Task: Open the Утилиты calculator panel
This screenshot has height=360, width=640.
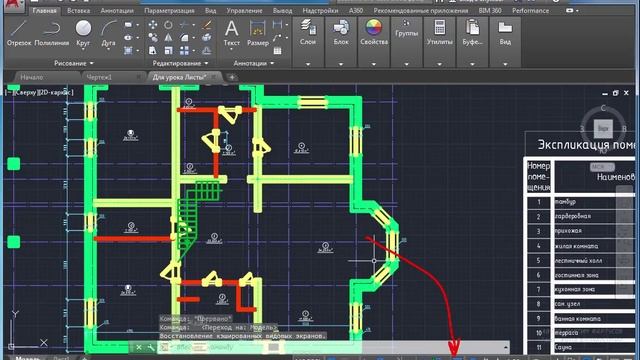Action: coord(440,32)
